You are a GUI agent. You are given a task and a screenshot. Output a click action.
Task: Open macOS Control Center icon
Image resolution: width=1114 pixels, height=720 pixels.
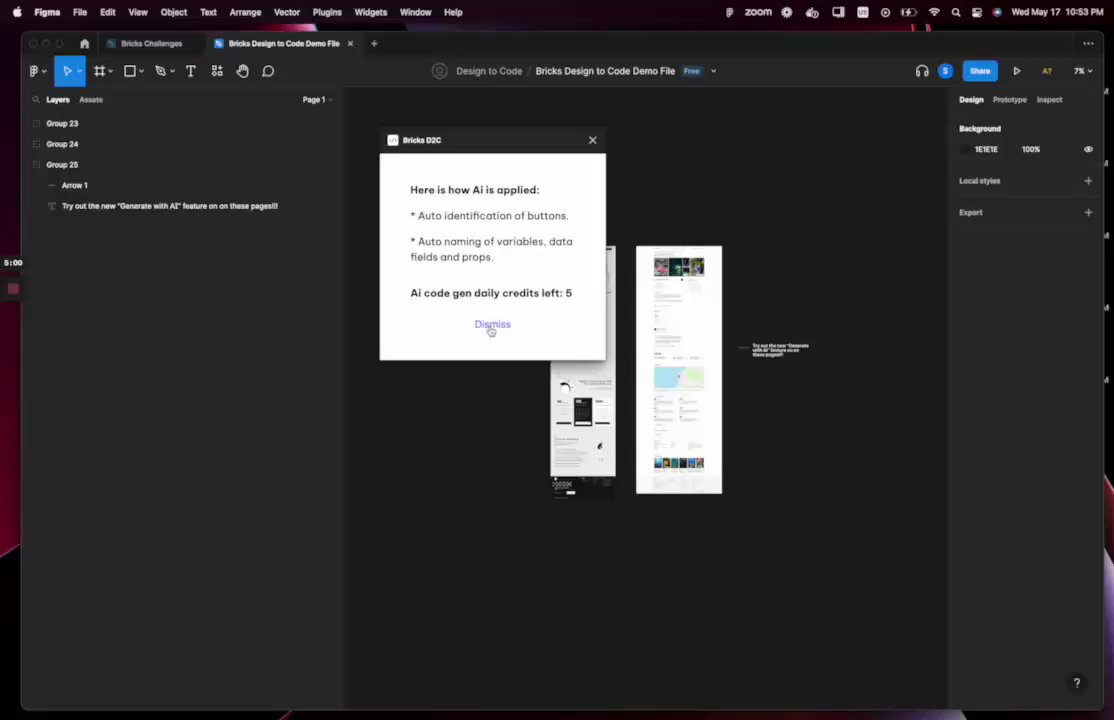pos(977,12)
